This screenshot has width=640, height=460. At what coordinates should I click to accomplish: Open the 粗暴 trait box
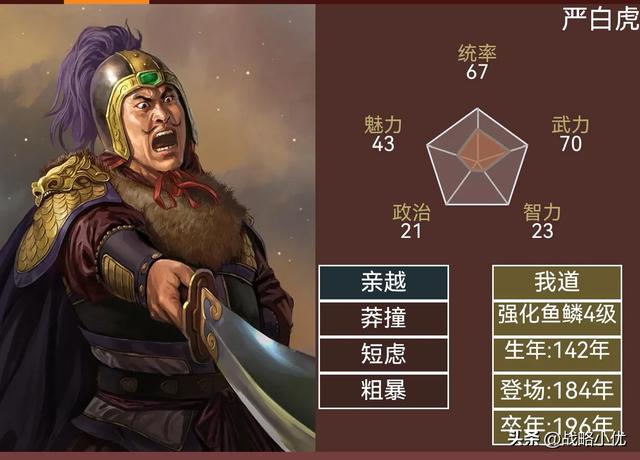click(384, 391)
